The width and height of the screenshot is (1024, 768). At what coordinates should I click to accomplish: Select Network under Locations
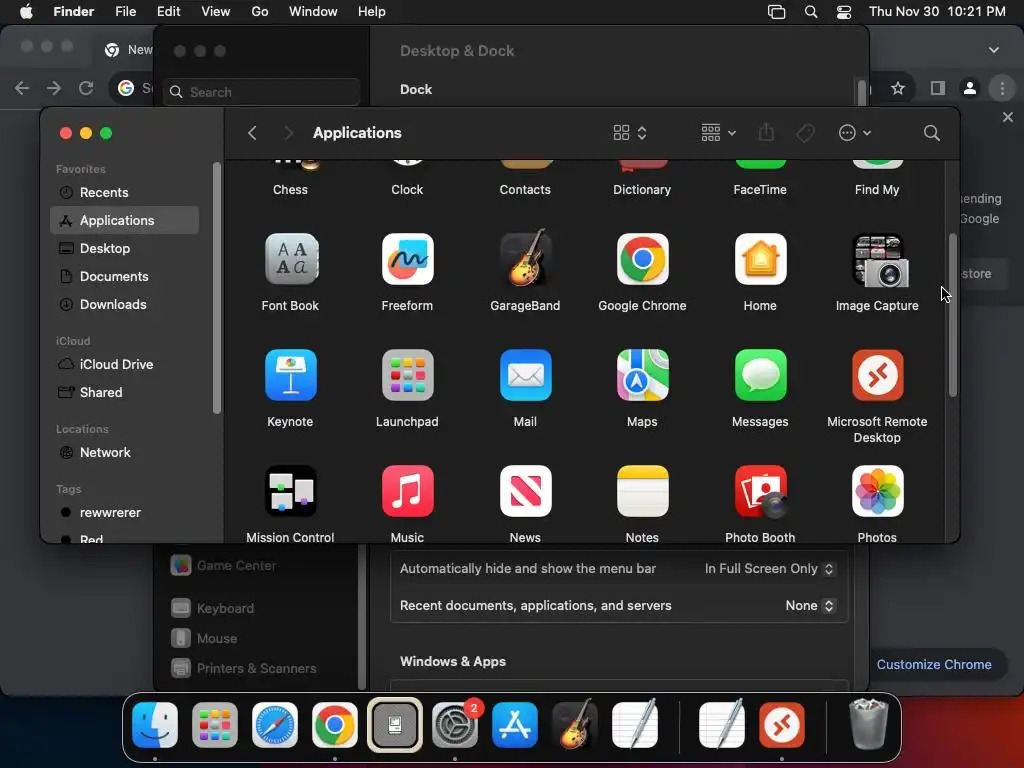tap(124, 453)
